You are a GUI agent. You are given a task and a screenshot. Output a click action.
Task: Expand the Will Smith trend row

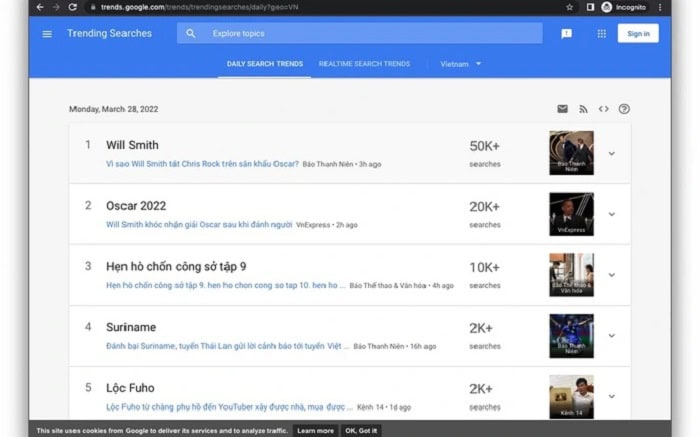(x=611, y=153)
